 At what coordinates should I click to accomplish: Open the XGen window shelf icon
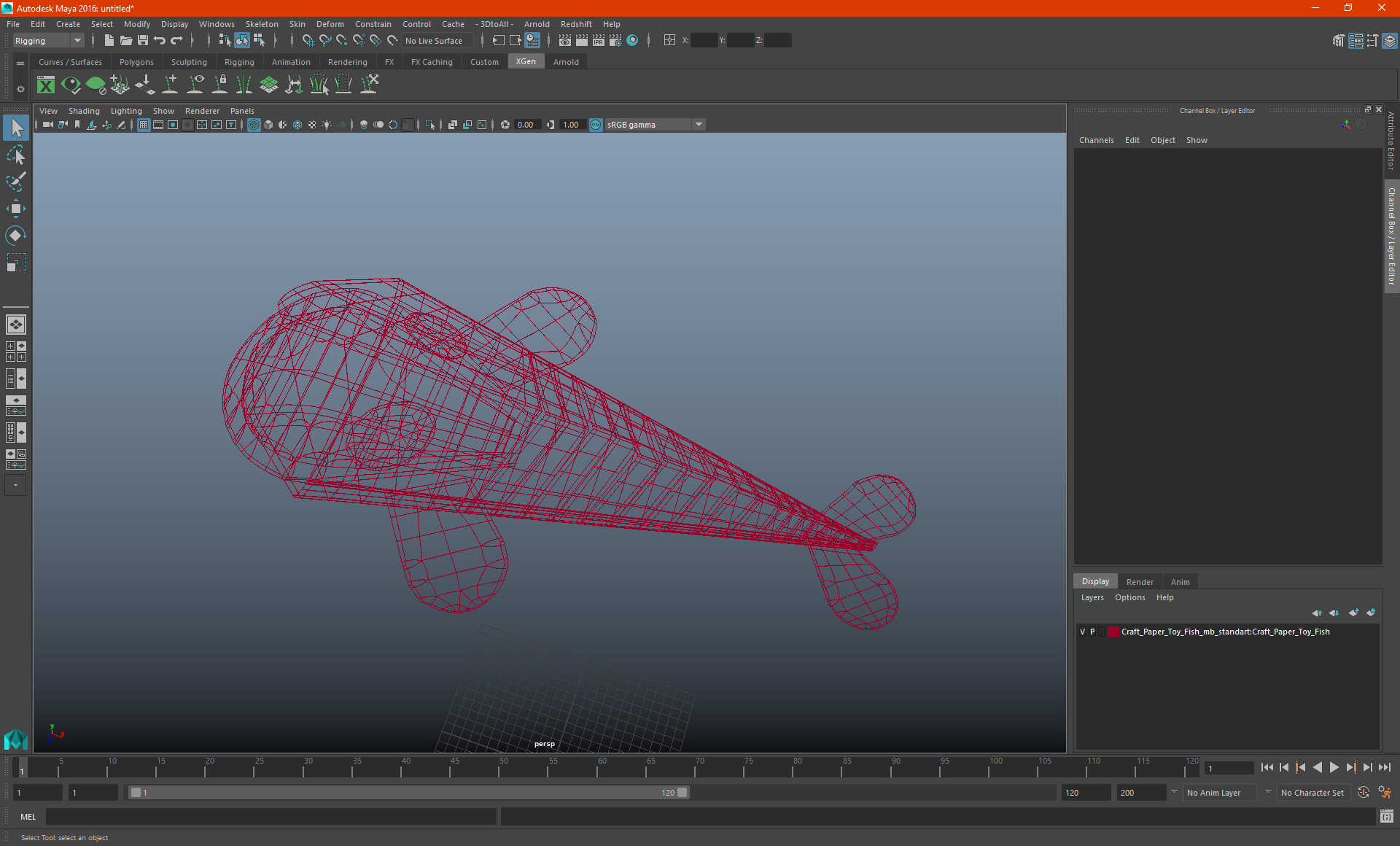46,85
